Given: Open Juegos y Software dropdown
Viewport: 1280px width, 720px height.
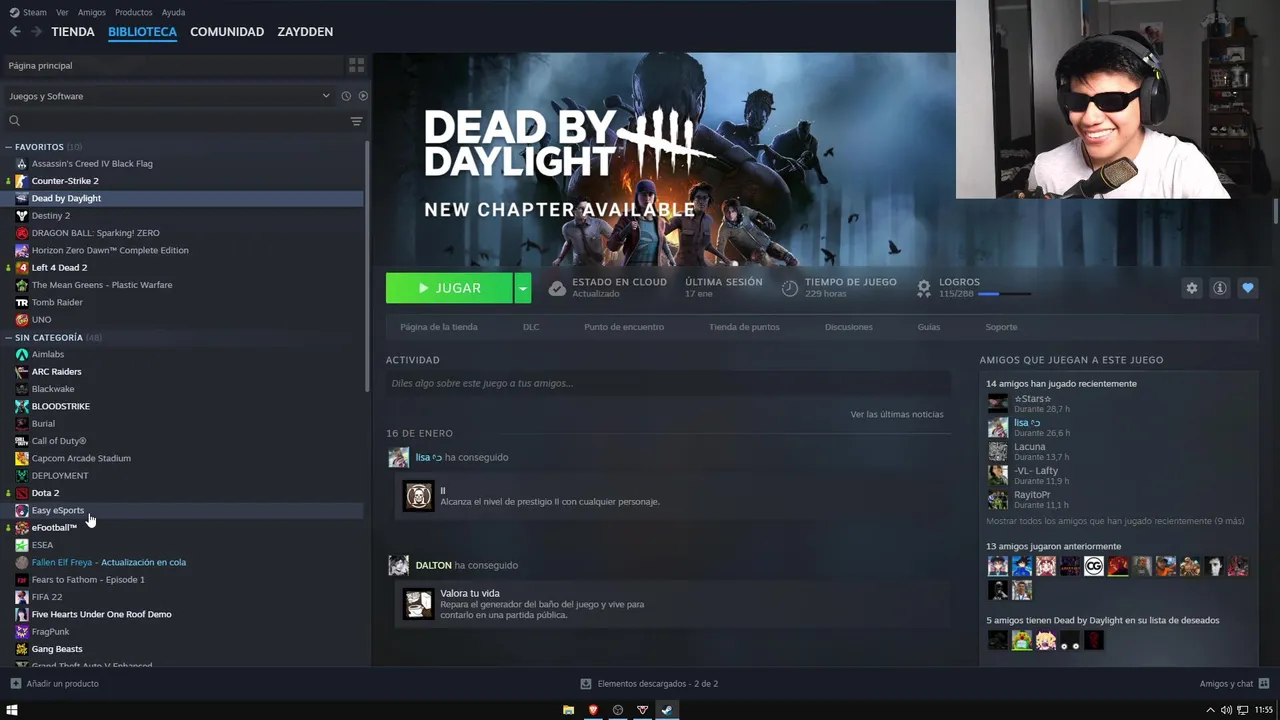Looking at the screenshot, I should click(x=169, y=96).
